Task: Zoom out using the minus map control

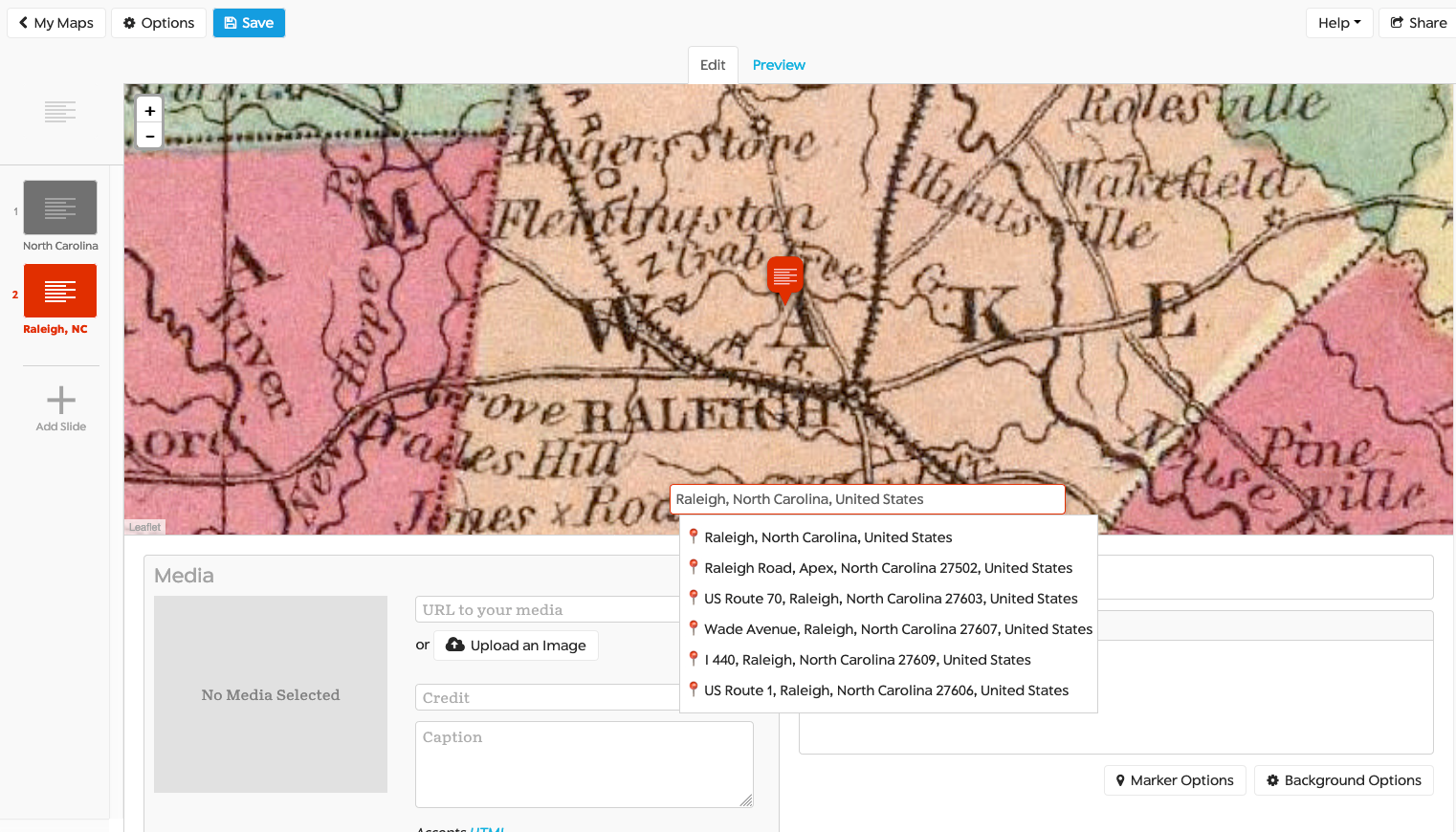Action: (x=149, y=136)
